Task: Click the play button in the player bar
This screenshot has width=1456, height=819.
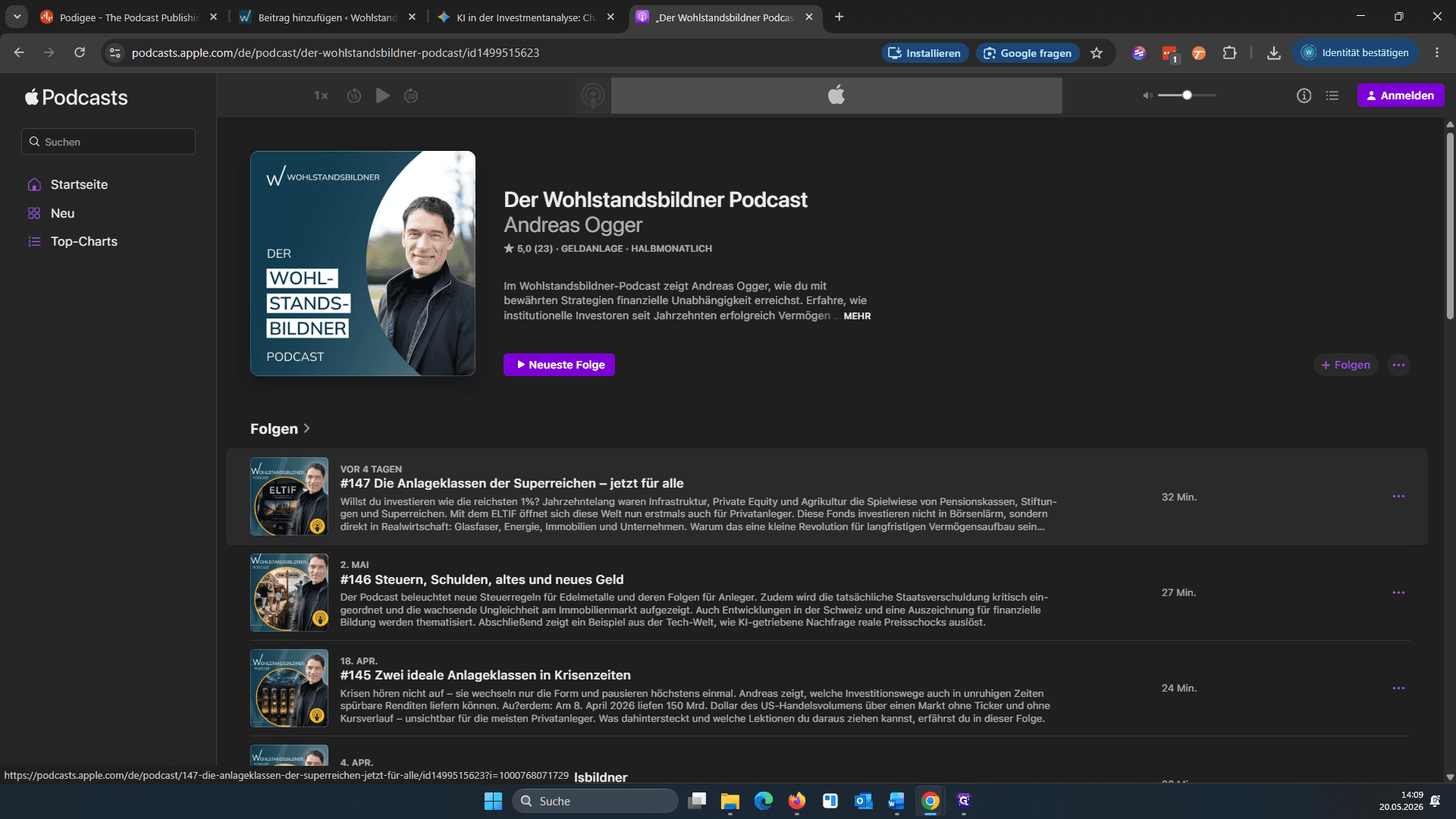Action: pyautogui.click(x=383, y=96)
